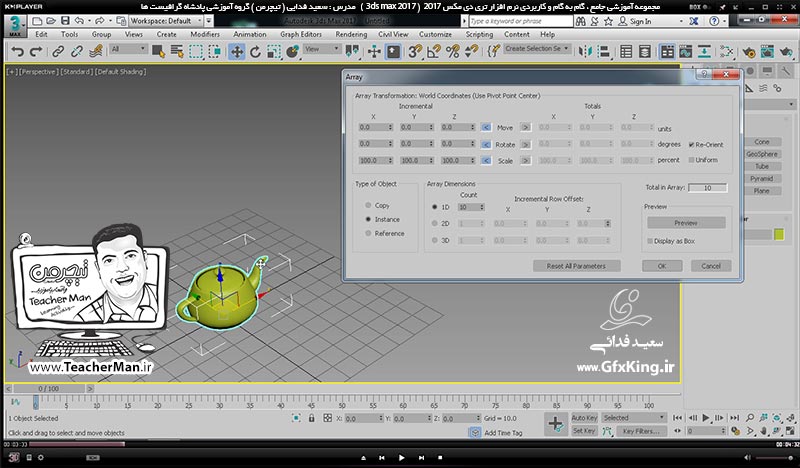Toggle Window/Crossing selection mode
Screen dimensions: 800x468
[x=215, y=52]
